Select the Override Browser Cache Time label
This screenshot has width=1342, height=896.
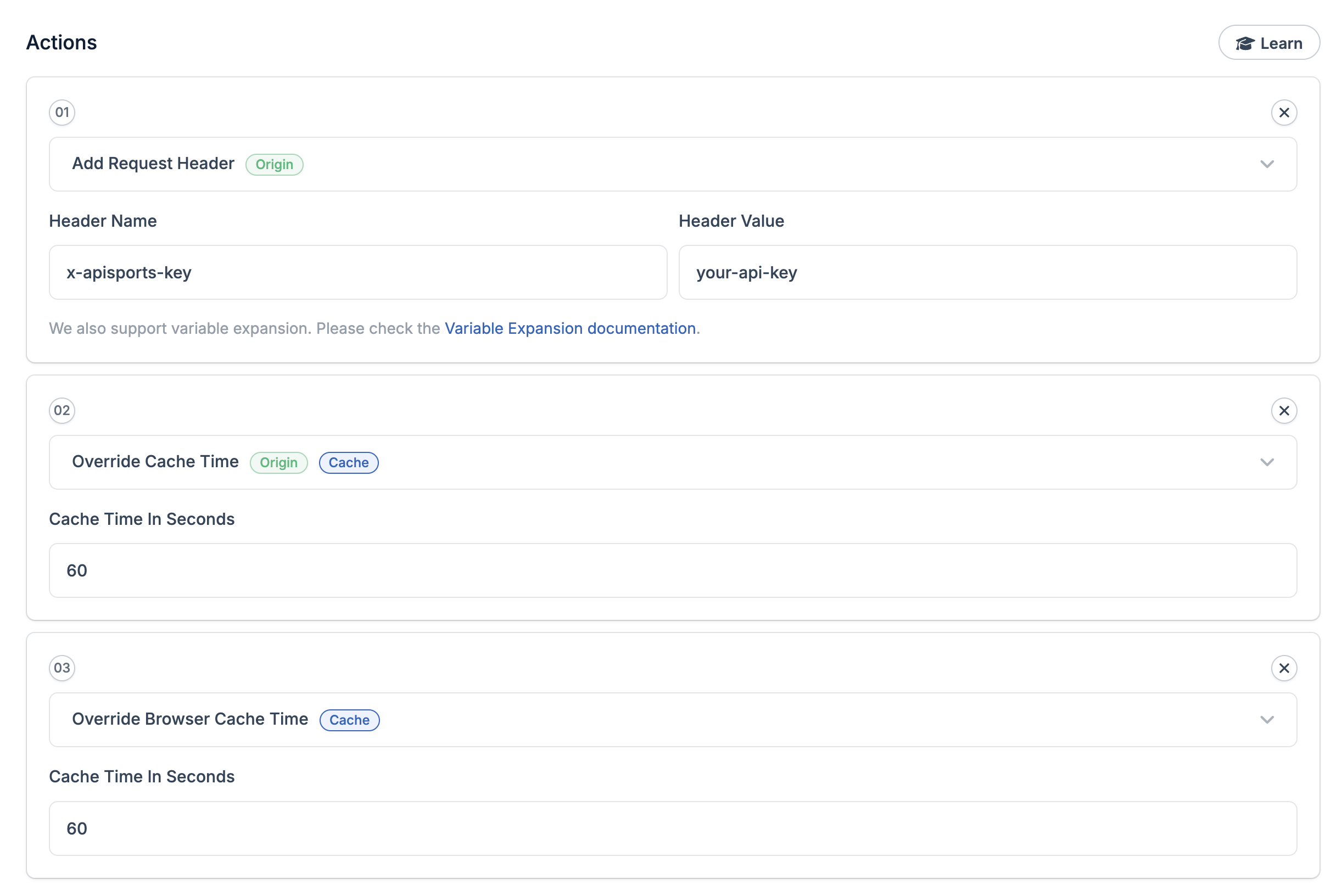click(191, 719)
